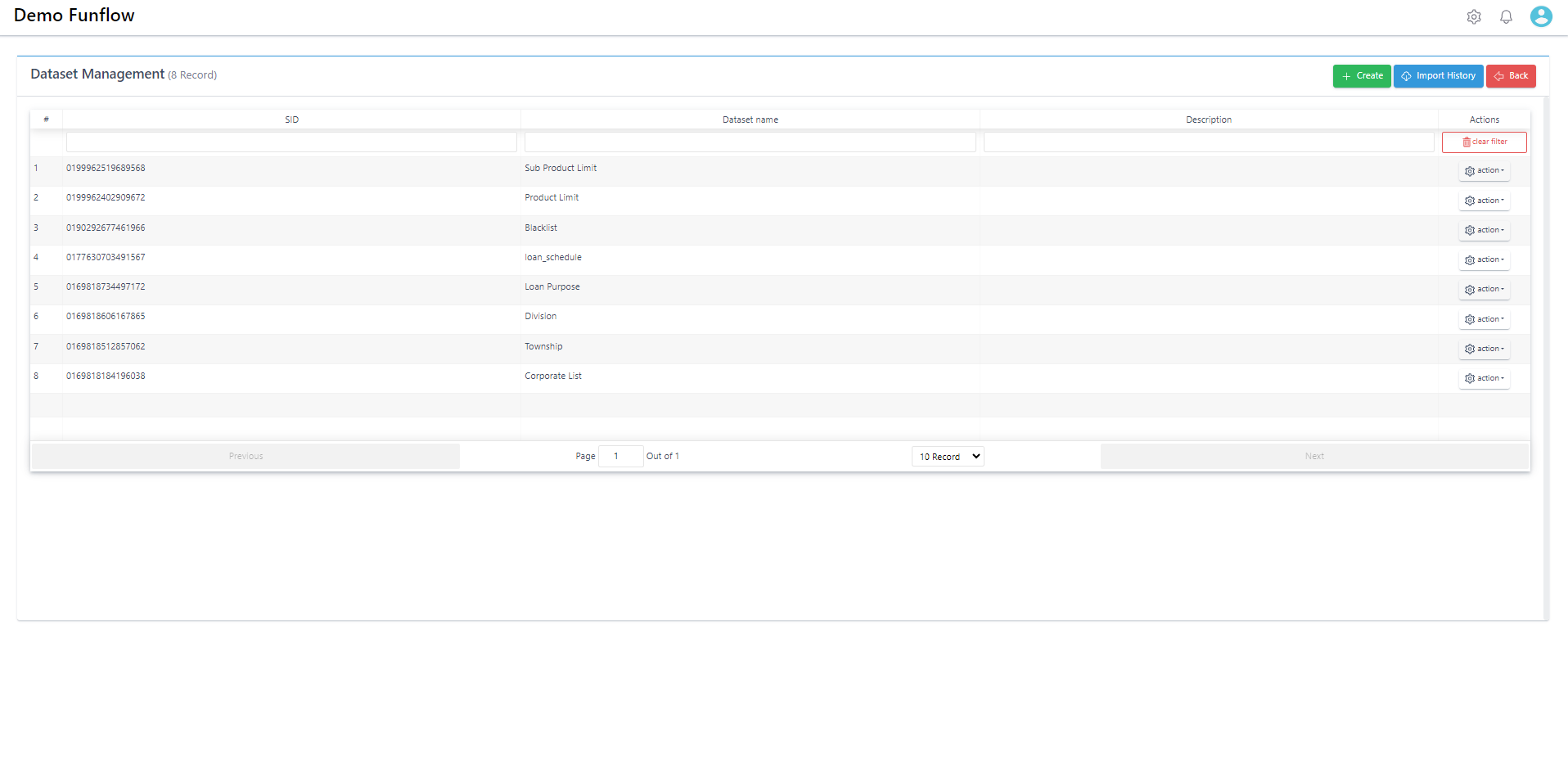This screenshot has height=771, width=1568.
Task: Click the Description filter field
Action: pos(1208,142)
